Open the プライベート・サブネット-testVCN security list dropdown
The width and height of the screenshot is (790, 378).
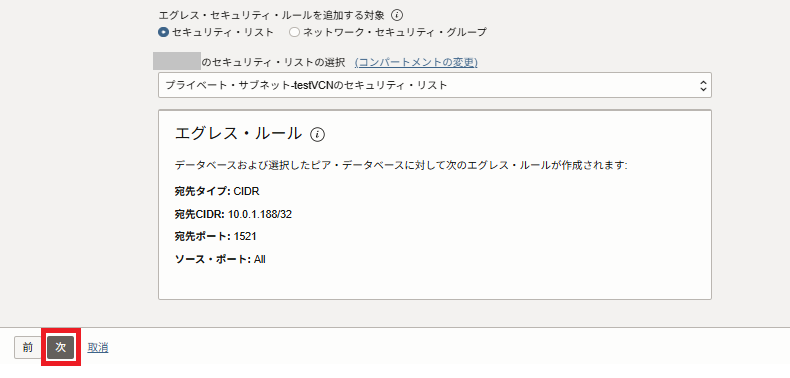(435, 85)
